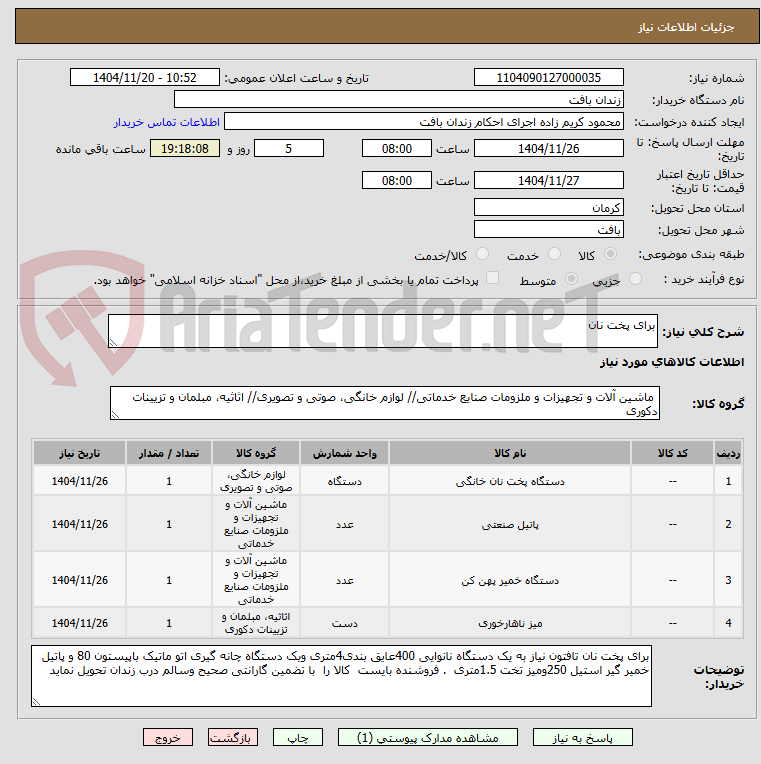The height and width of the screenshot is (764, 761).
Task: Select the خدمت radio button
Action: (x=554, y=254)
